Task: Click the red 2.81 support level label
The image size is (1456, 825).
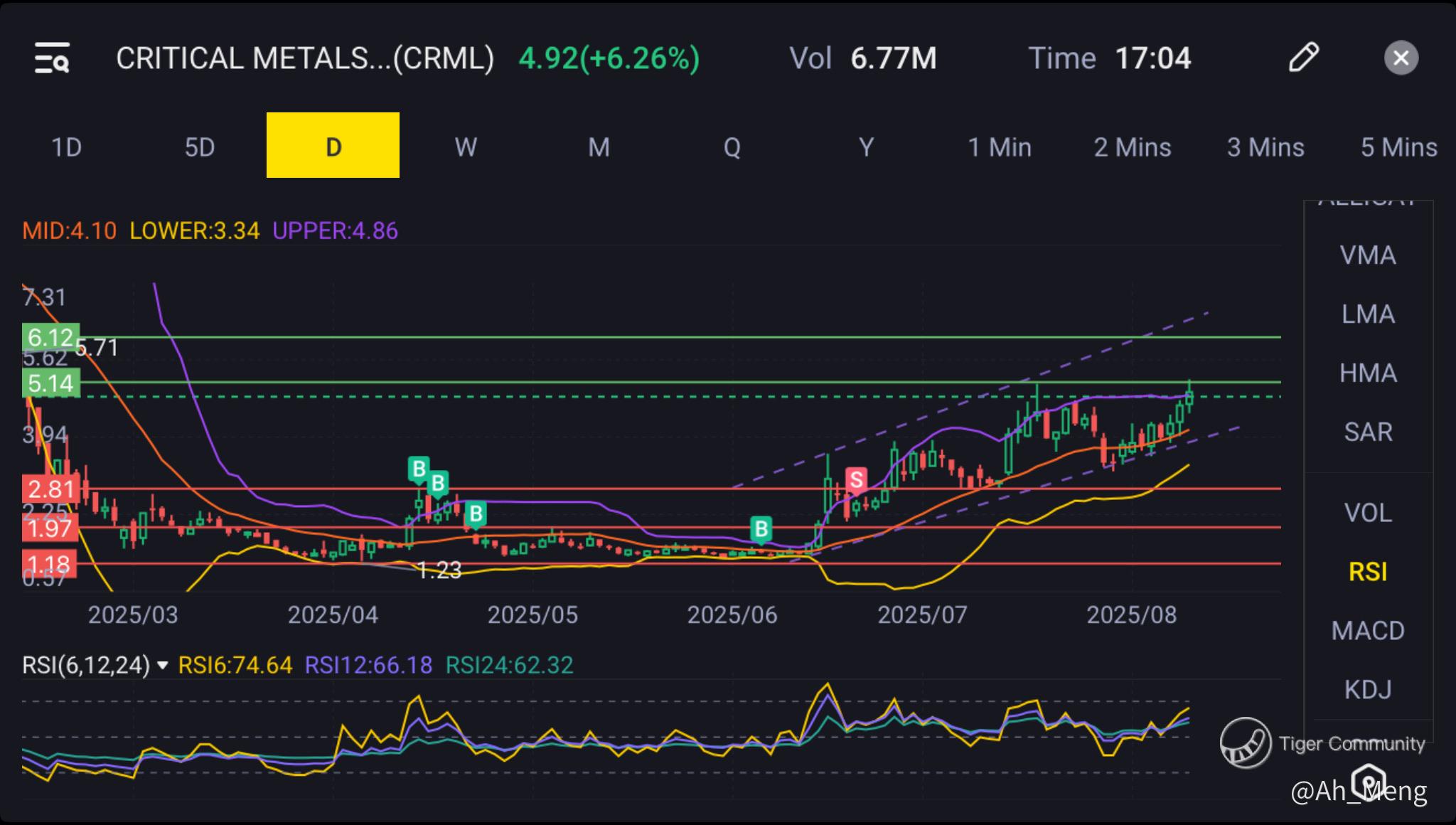Action: click(x=50, y=489)
